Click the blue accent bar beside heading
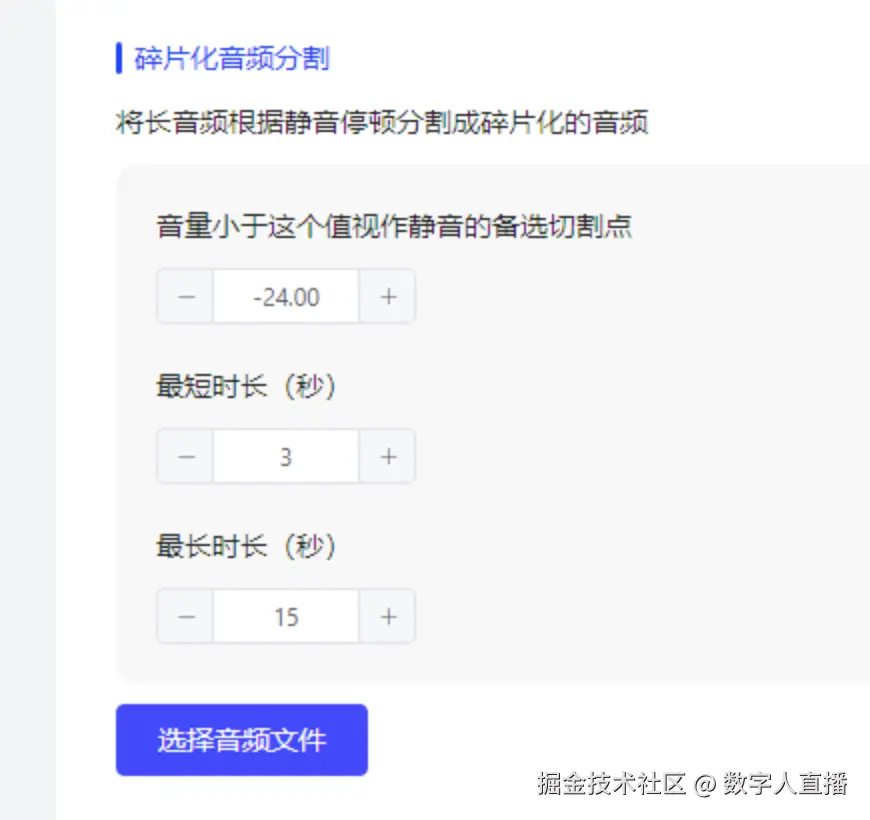This screenshot has height=820, width=870. tap(119, 59)
